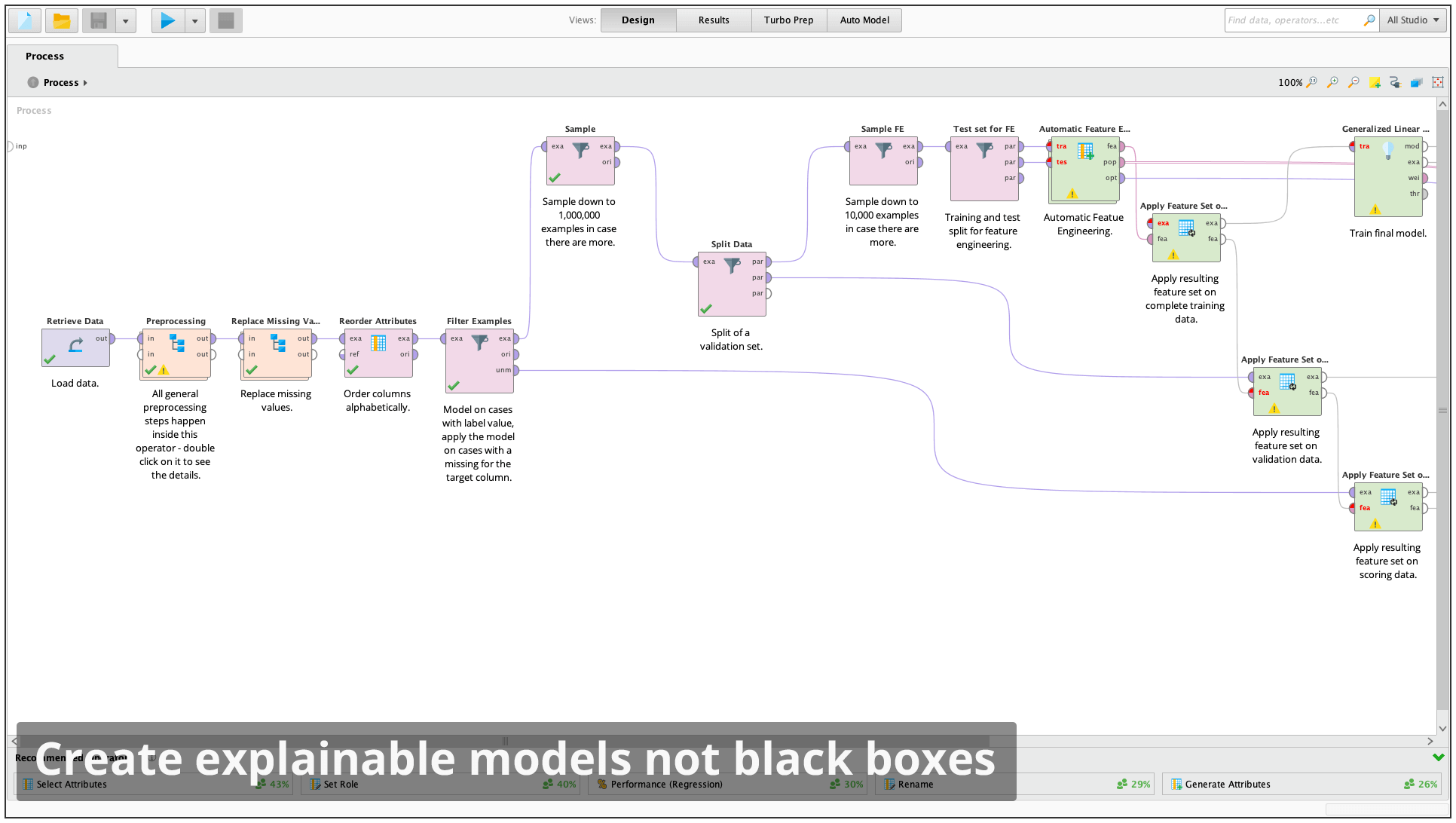This screenshot has width=1456, height=823.
Task: Open the dropdown arrow beside the run button
Action: pyautogui.click(x=195, y=20)
